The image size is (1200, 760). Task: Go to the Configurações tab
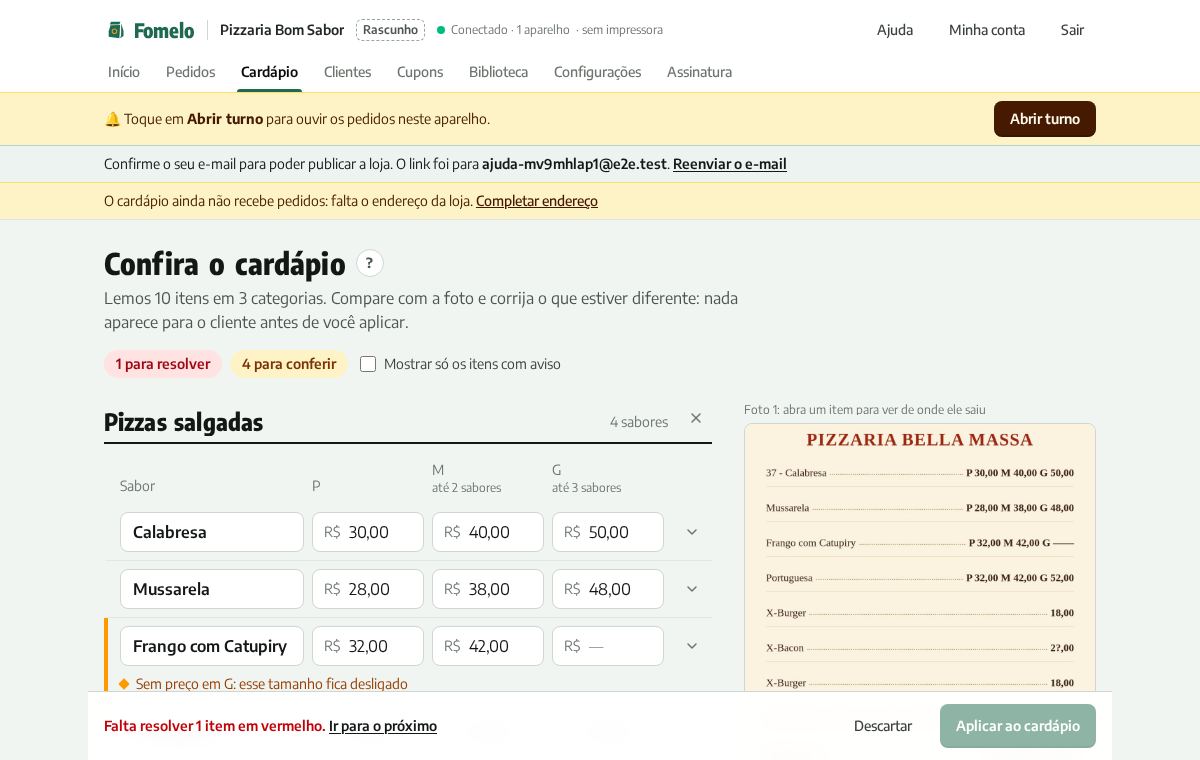[x=598, y=72]
